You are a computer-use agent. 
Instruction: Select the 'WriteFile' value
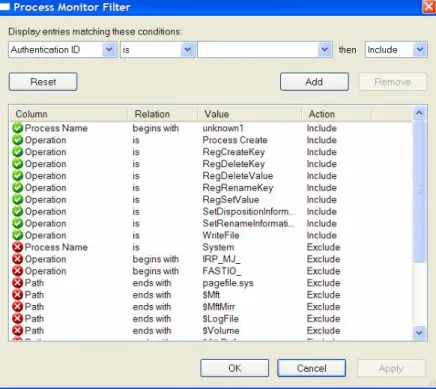[221, 235]
